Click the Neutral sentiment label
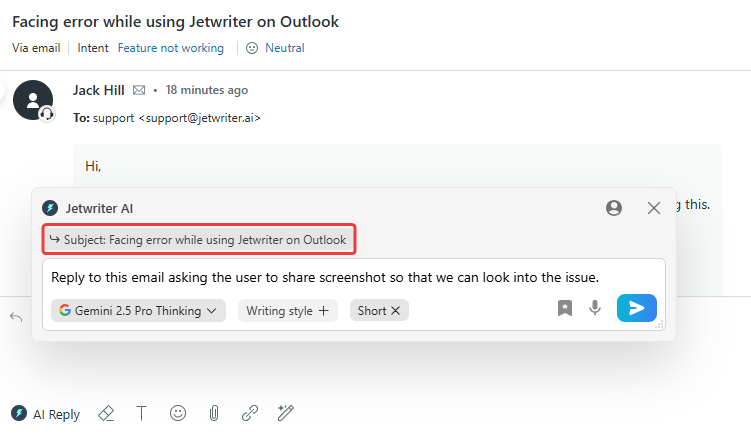Viewport: 751px width, 436px height. tap(284, 48)
